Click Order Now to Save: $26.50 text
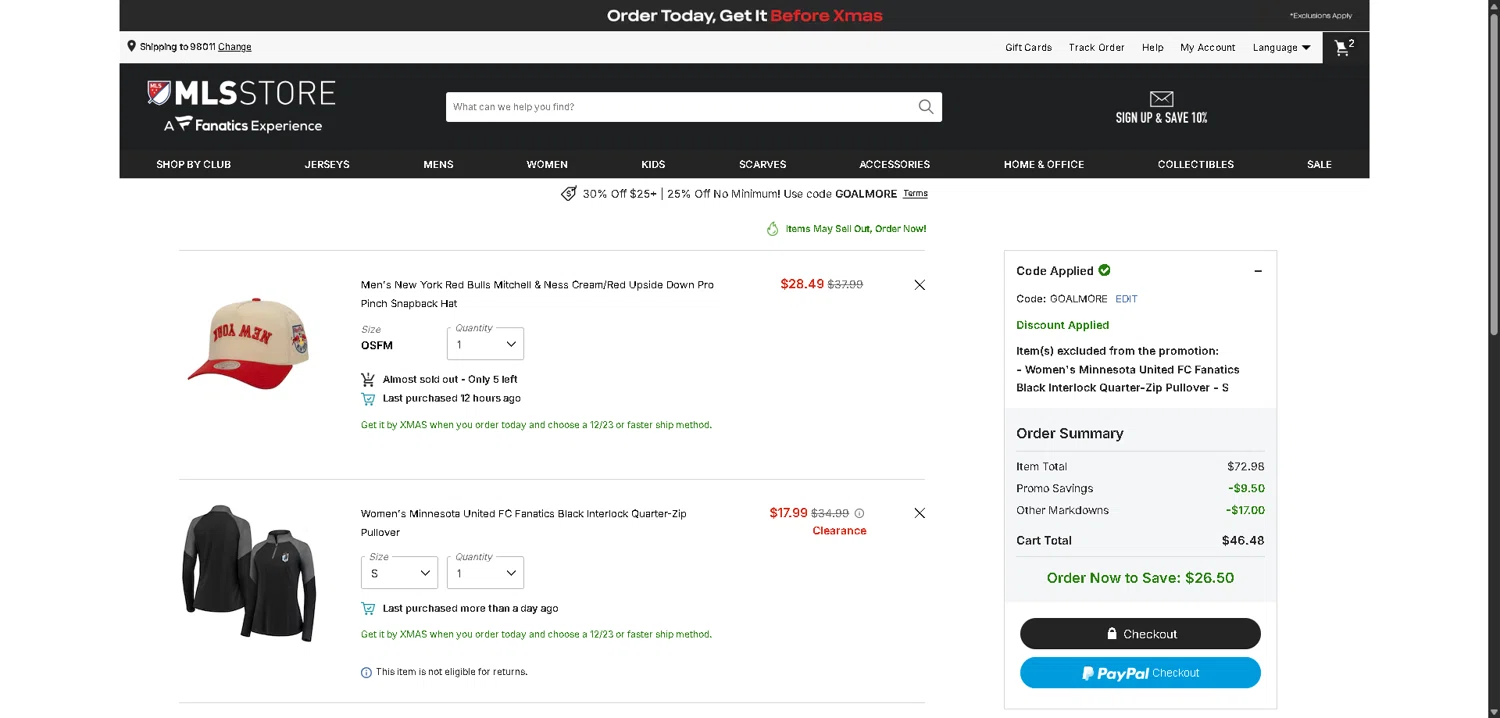The image size is (1500, 718). click(1140, 578)
